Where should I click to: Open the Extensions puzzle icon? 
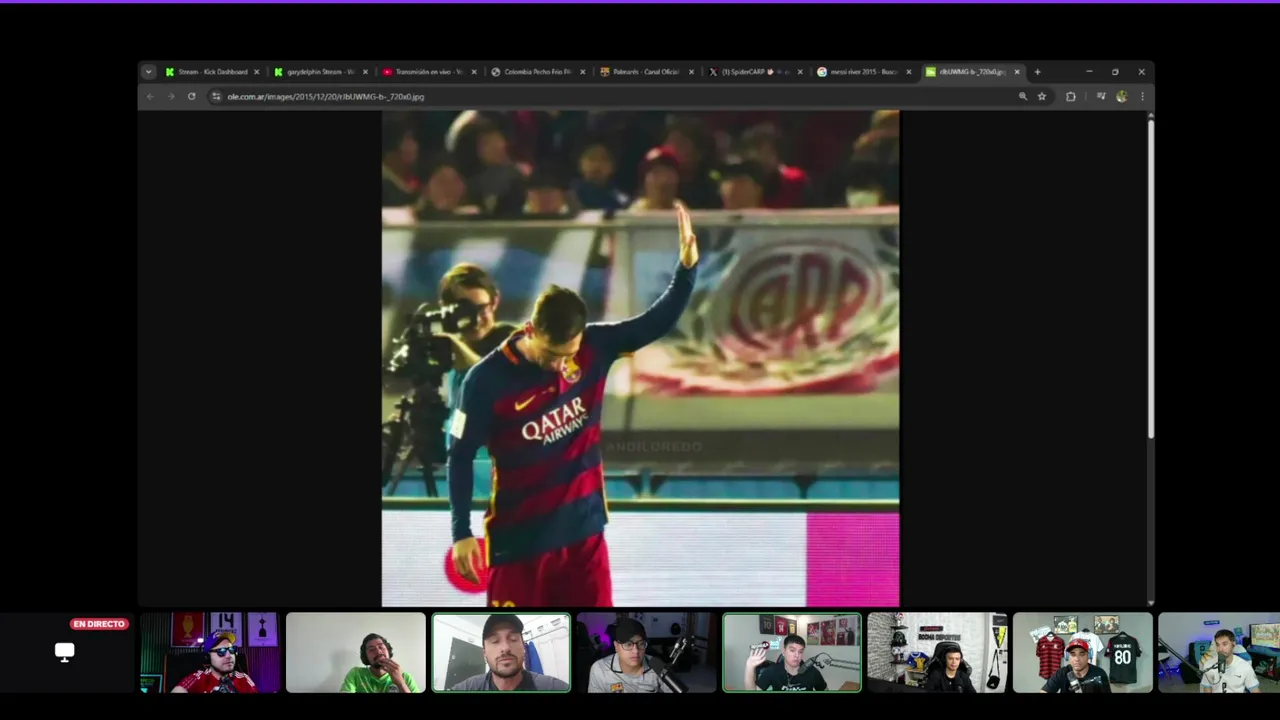[x=1070, y=97]
